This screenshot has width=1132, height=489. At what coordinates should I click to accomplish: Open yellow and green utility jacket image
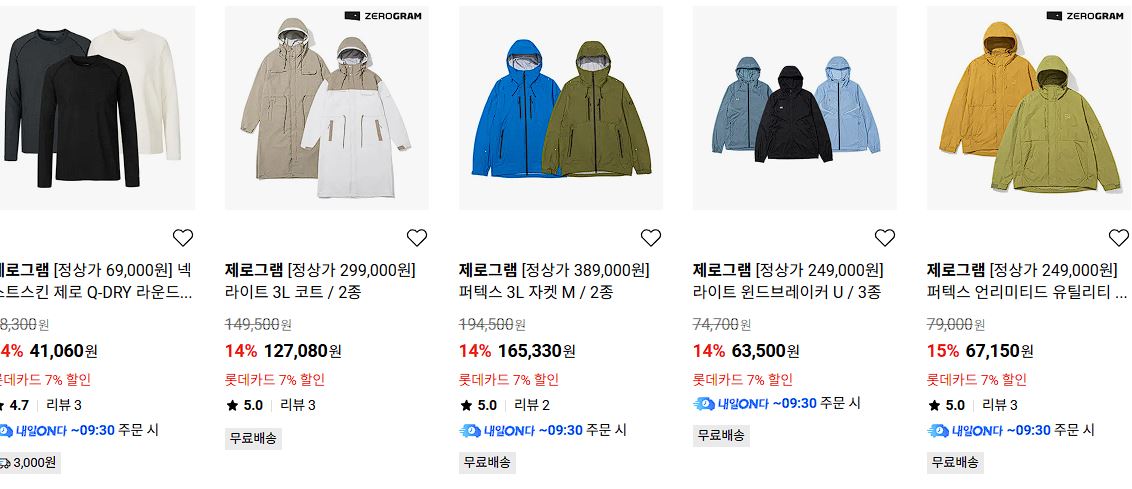tap(1029, 108)
